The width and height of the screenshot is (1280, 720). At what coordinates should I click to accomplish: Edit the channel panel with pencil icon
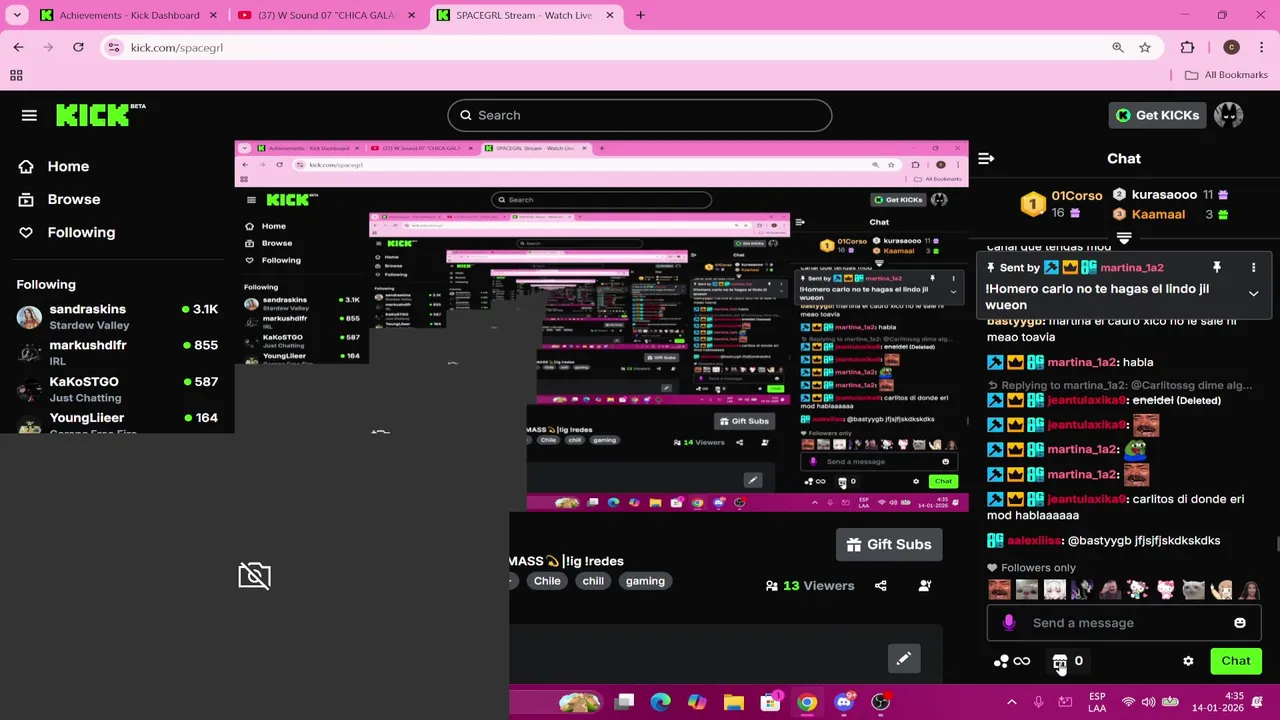[x=904, y=659]
